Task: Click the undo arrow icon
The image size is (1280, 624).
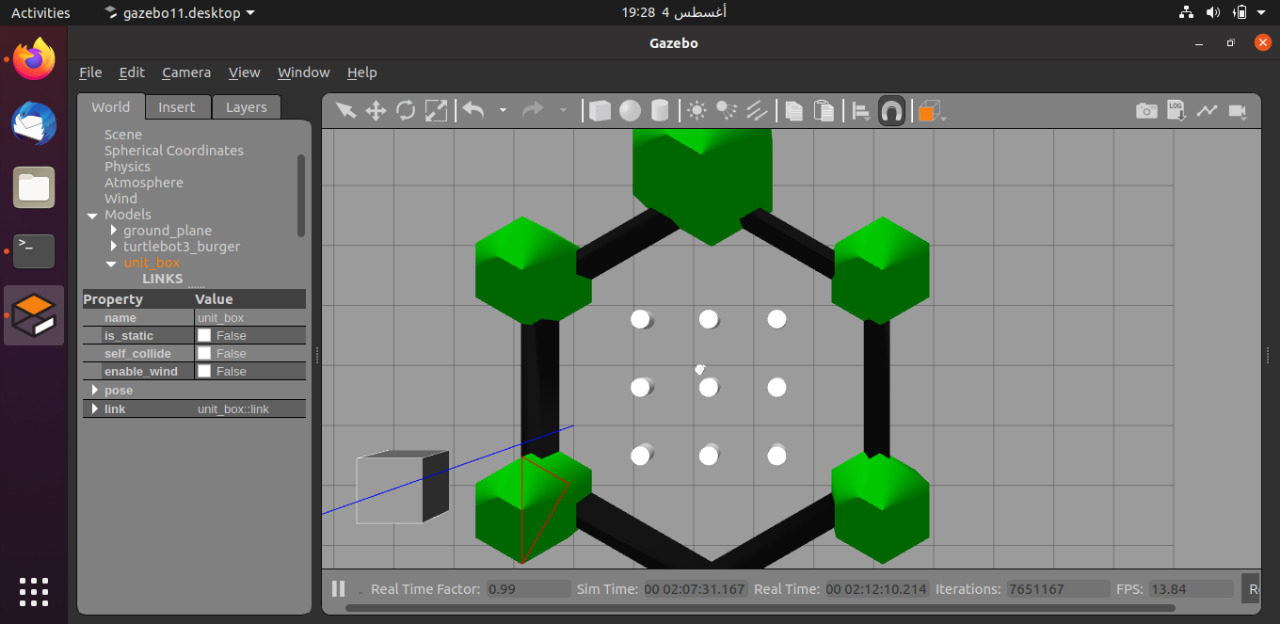Action: pyautogui.click(x=474, y=111)
